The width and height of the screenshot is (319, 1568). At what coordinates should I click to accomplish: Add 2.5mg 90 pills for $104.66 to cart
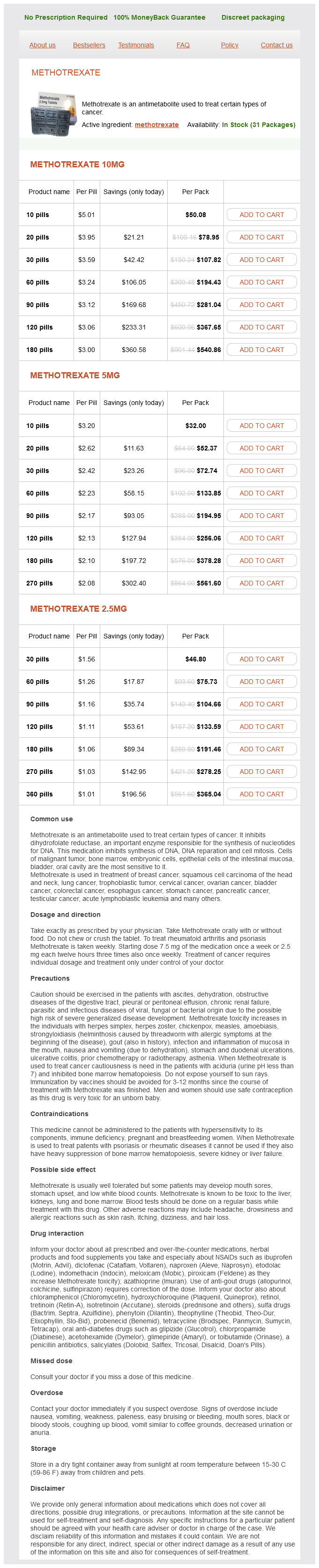[x=261, y=704]
